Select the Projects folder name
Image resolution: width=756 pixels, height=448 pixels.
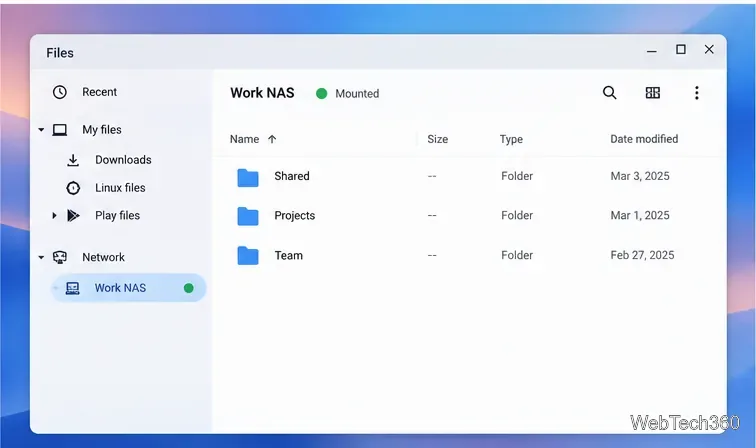click(295, 216)
